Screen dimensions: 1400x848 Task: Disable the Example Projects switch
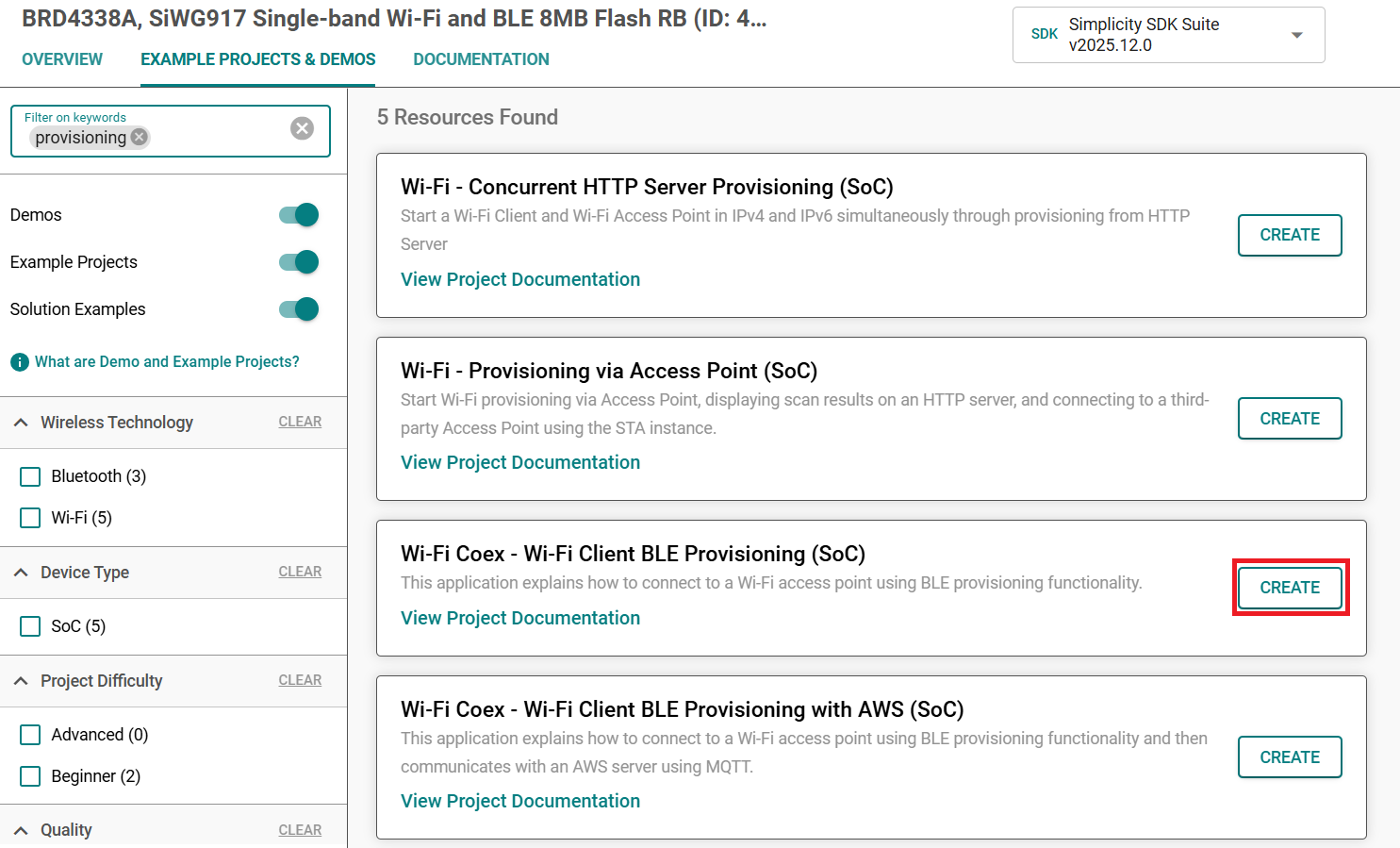[299, 262]
